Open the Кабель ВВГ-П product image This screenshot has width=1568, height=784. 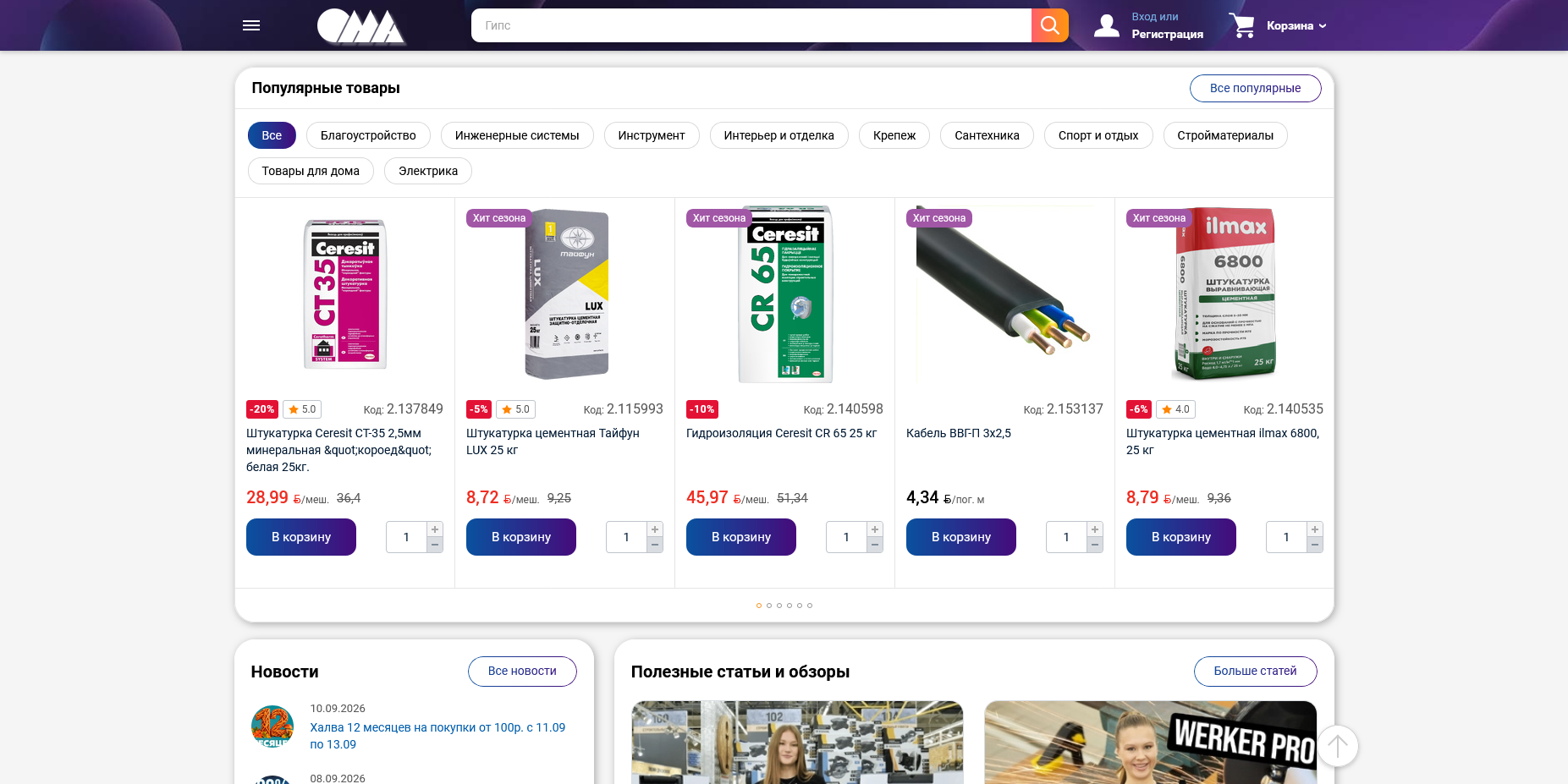1004,292
